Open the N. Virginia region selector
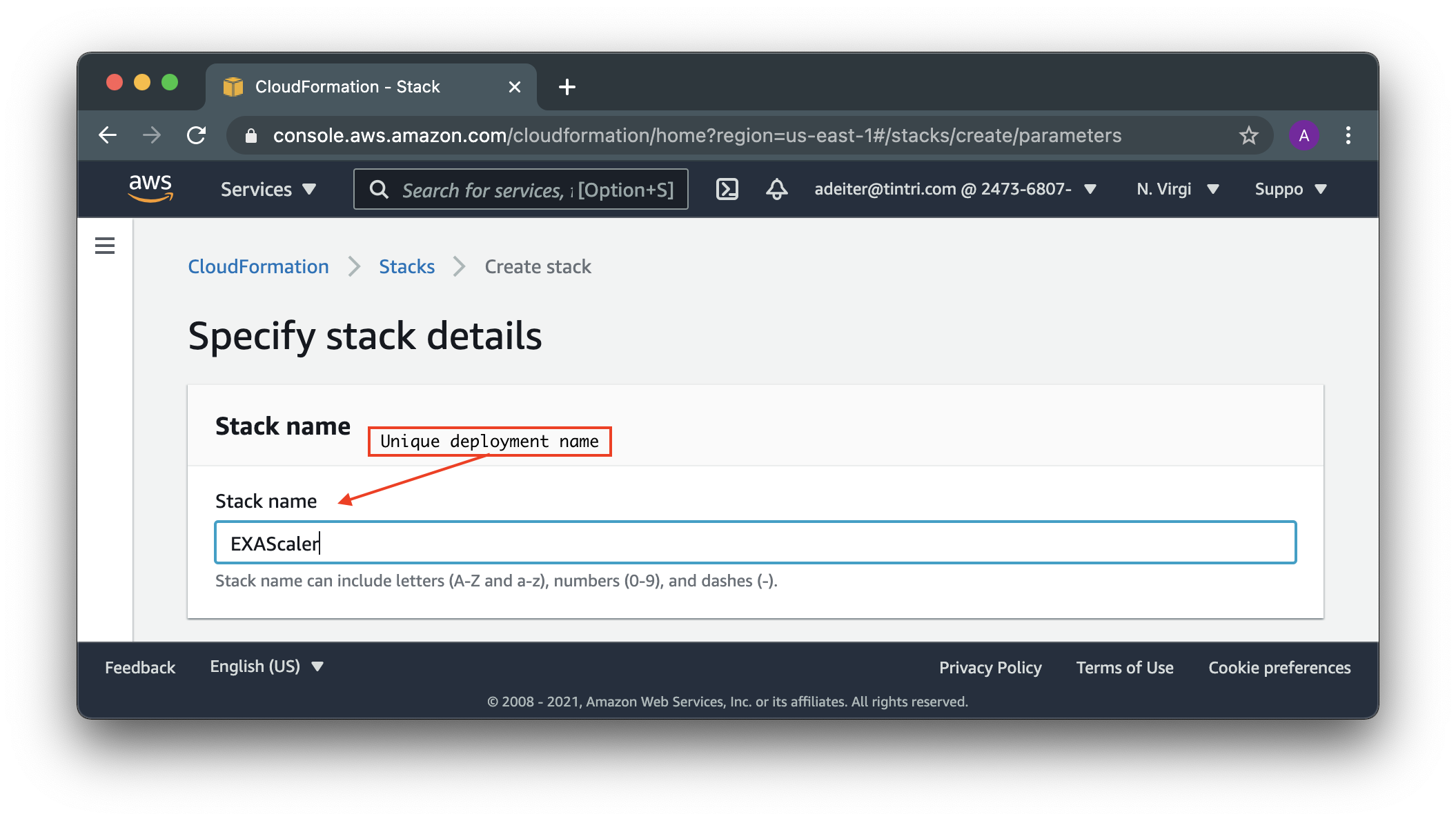The image size is (1456, 821). click(1177, 189)
